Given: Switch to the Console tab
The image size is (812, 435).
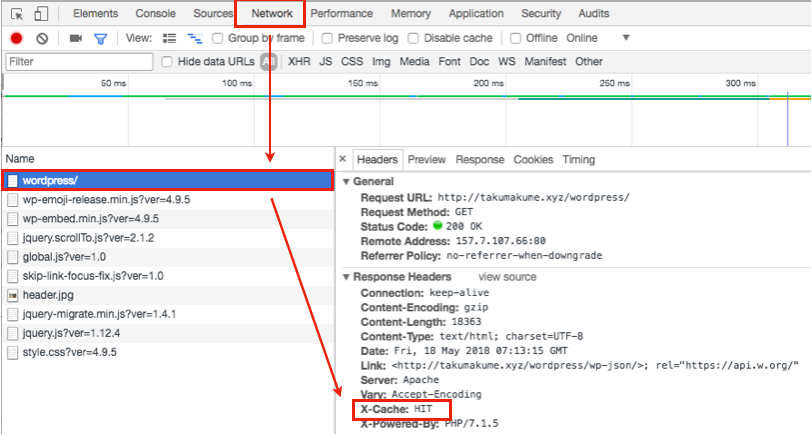Looking at the screenshot, I should [x=155, y=14].
